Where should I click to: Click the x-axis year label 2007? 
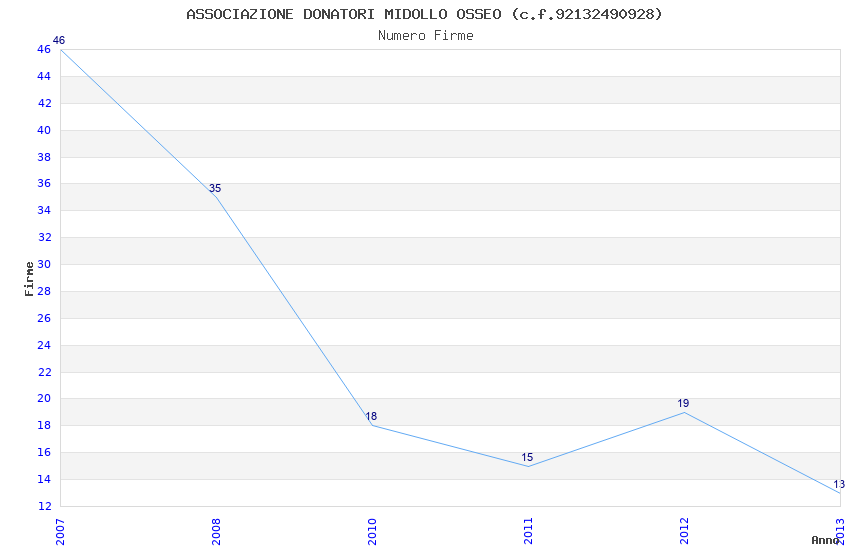pyautogui.click(x=60, y=532)
